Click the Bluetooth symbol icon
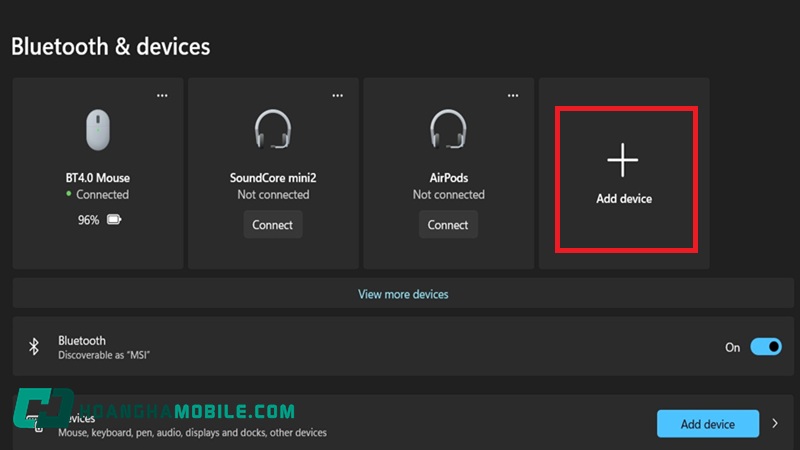 [x=33, y=347]
